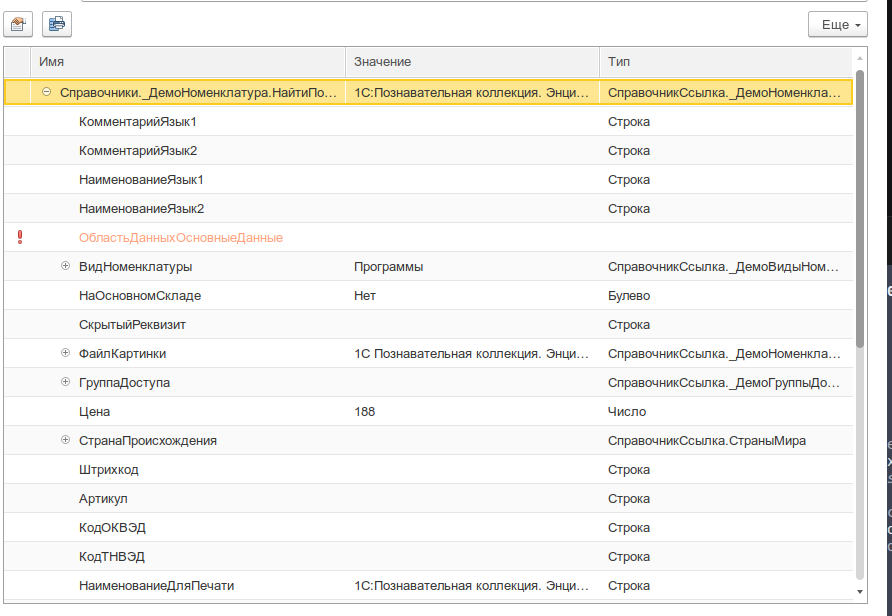Select the ГруппаДоступа row name
Image resolution: width=892 pixels, height=616 pixels.
click(x=124, y=383)
